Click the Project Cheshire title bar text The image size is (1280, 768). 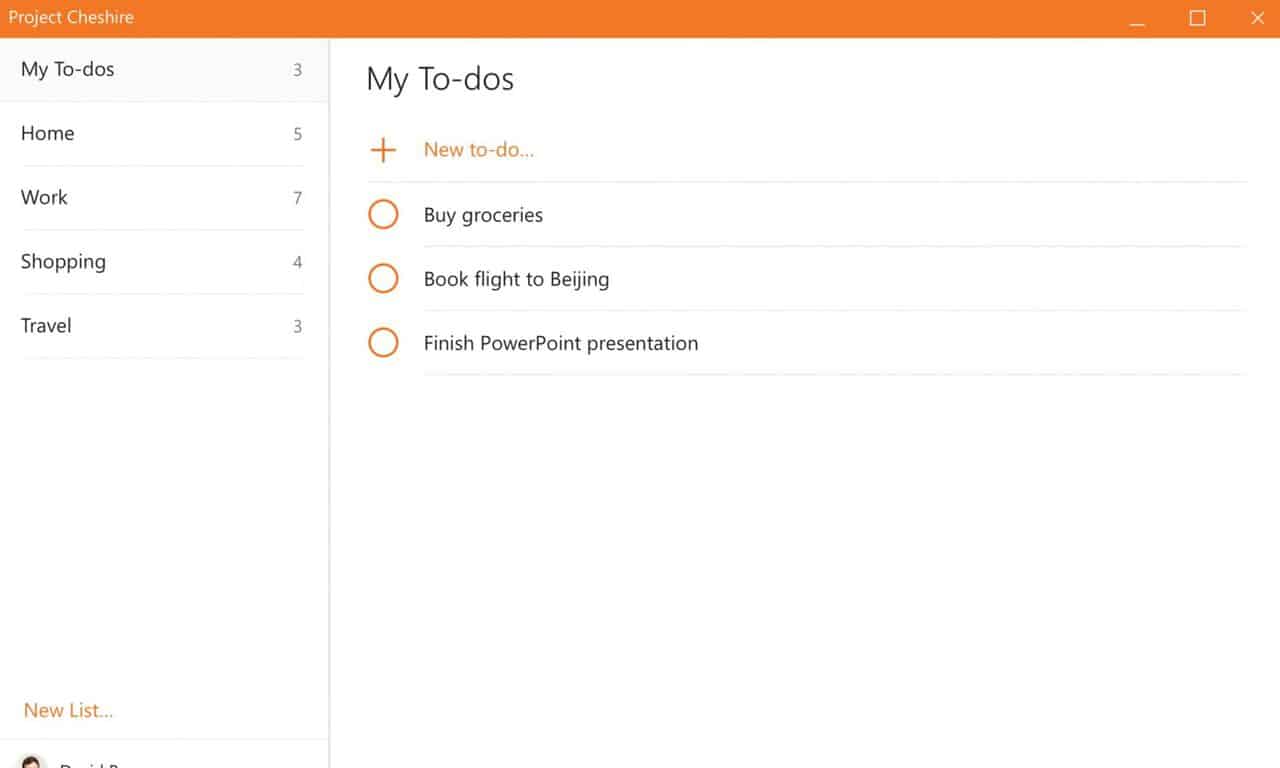[71, 17]
